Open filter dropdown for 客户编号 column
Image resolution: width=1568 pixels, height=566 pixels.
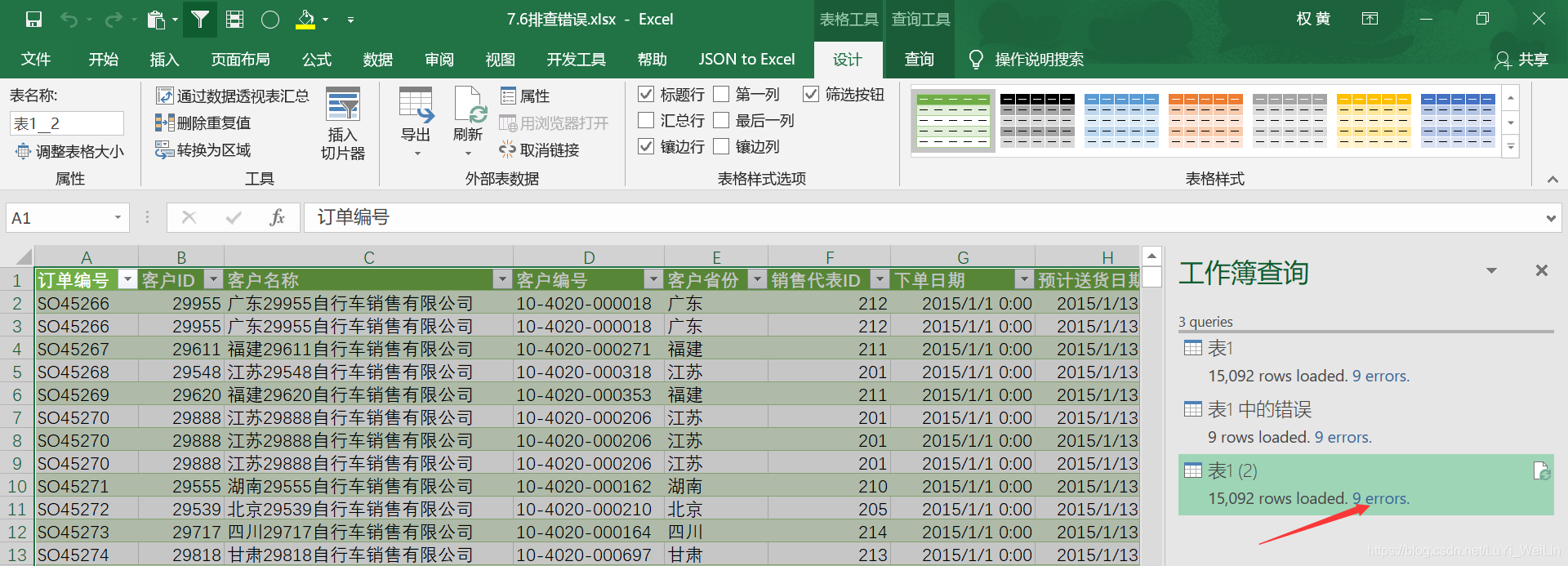653,280
